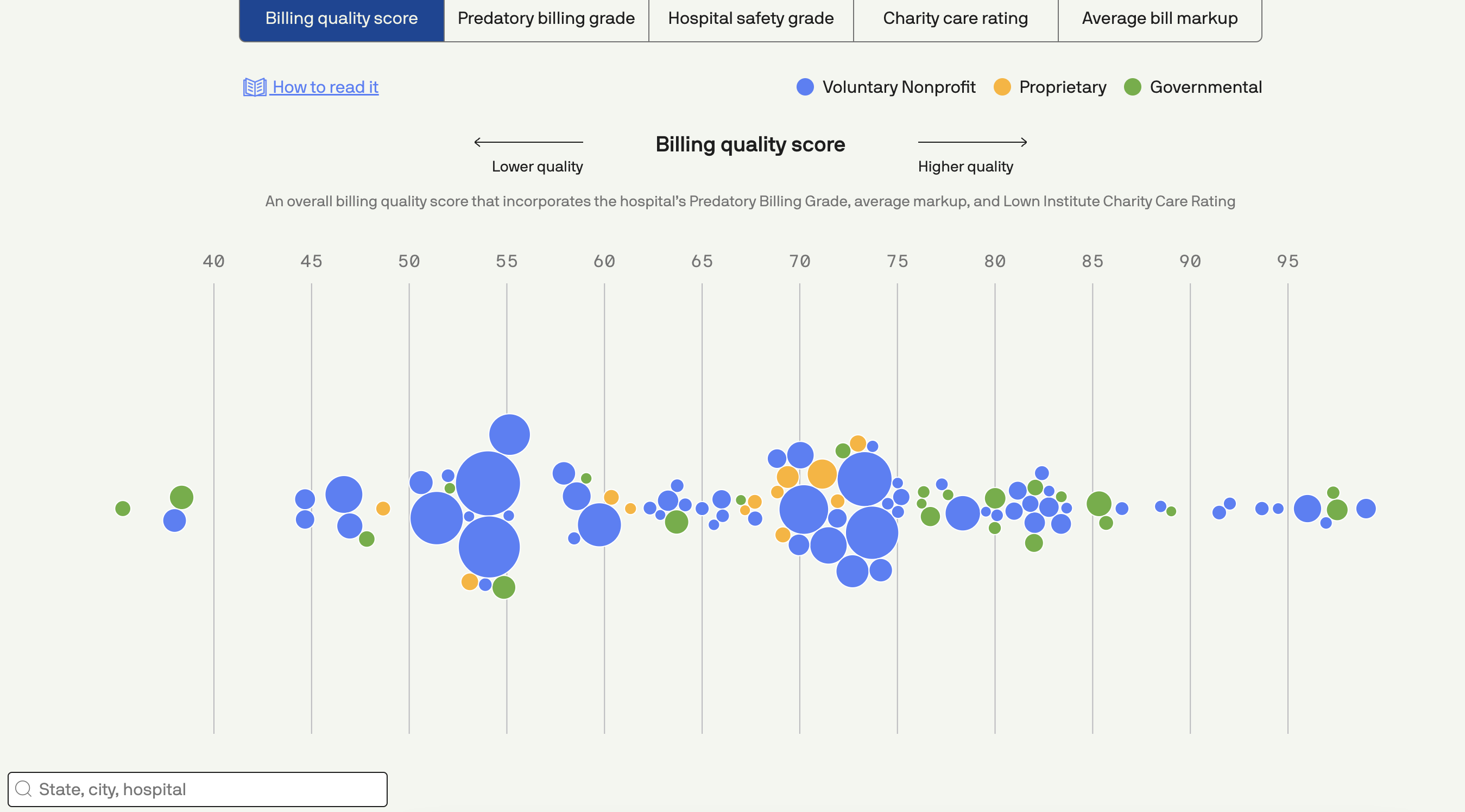Open the Charity care rating tab

[x=956, y=19]
